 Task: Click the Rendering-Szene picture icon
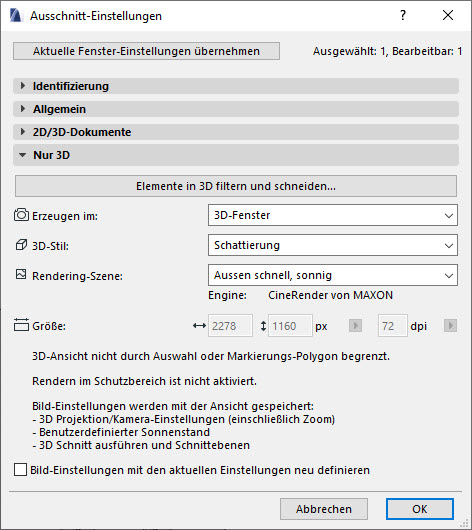tap(21, 274)
